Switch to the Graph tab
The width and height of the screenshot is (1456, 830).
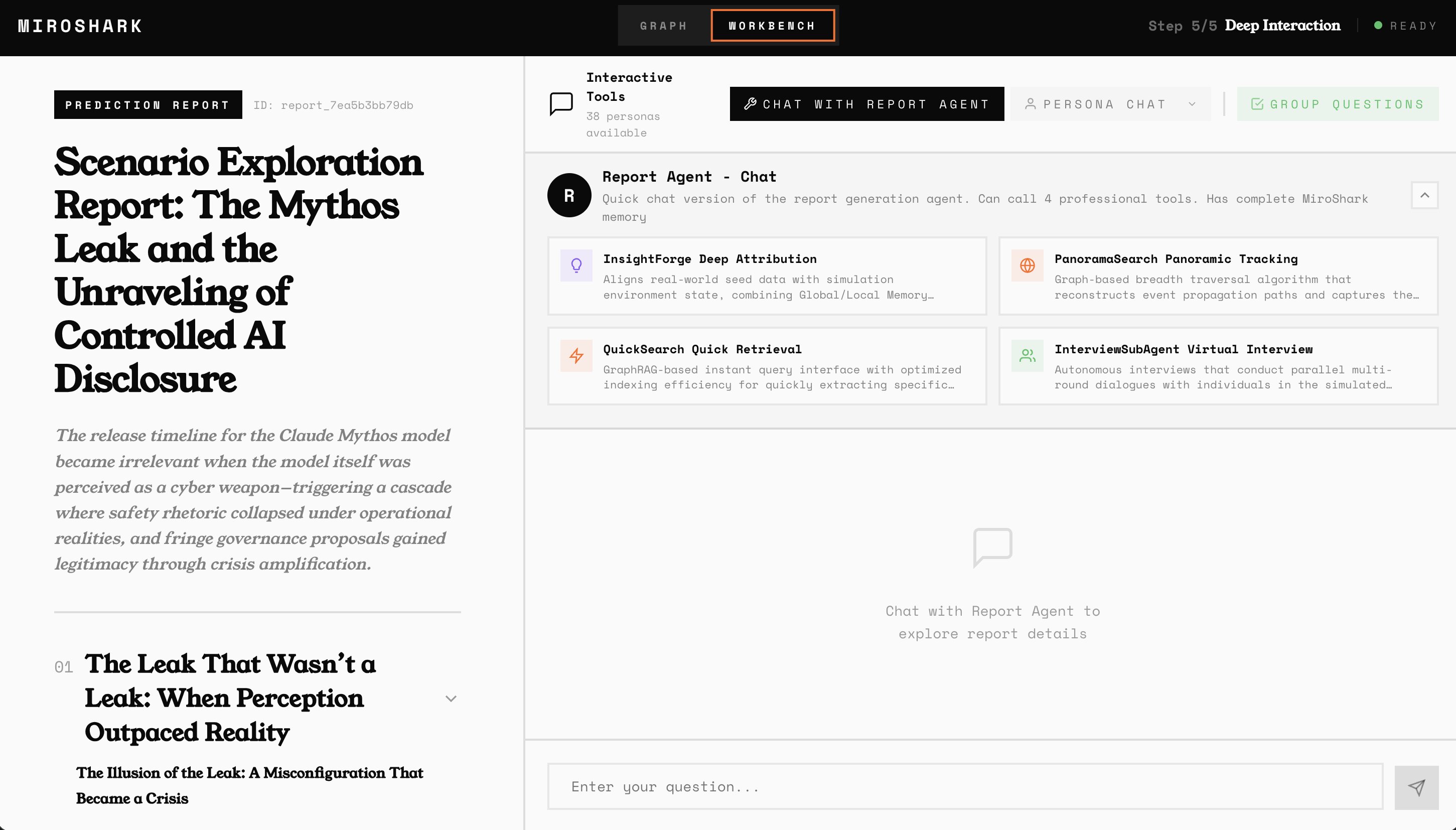point(663,26)
